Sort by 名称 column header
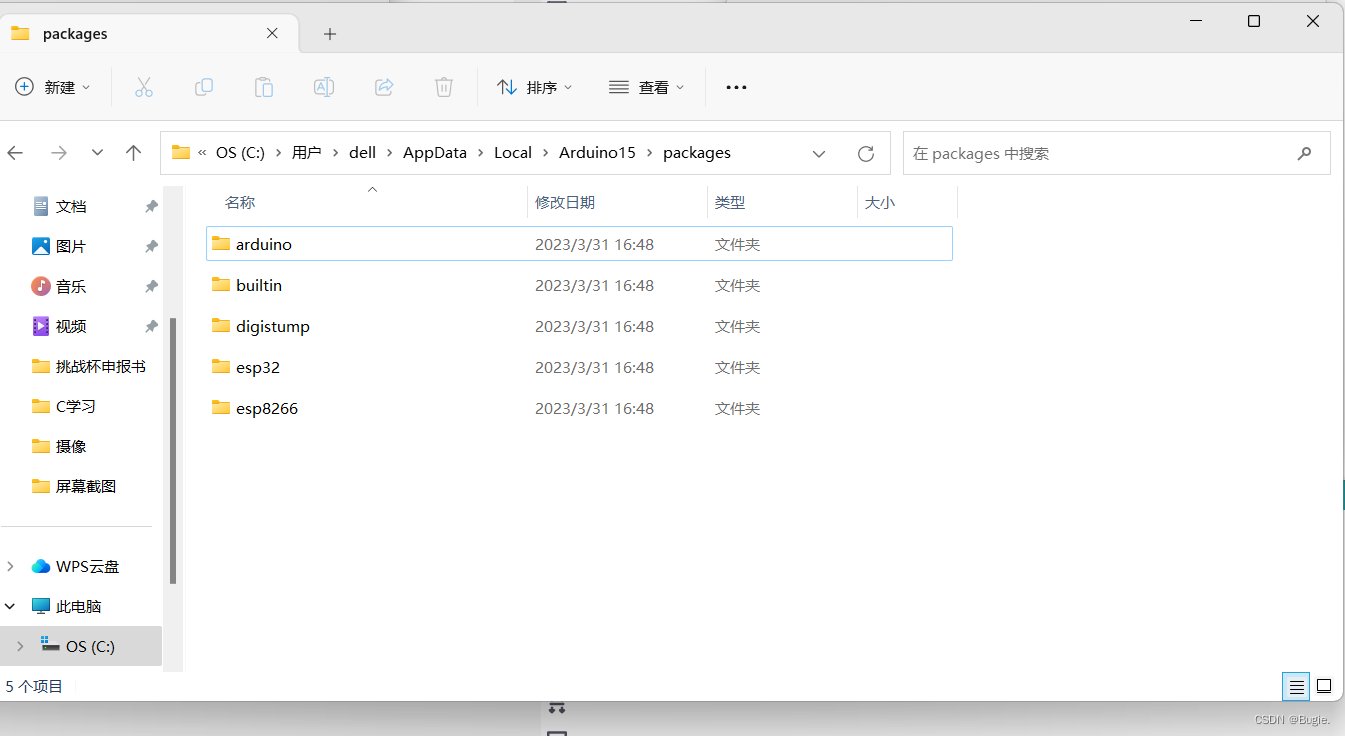 pyautogui.click(x=240, y=202)
